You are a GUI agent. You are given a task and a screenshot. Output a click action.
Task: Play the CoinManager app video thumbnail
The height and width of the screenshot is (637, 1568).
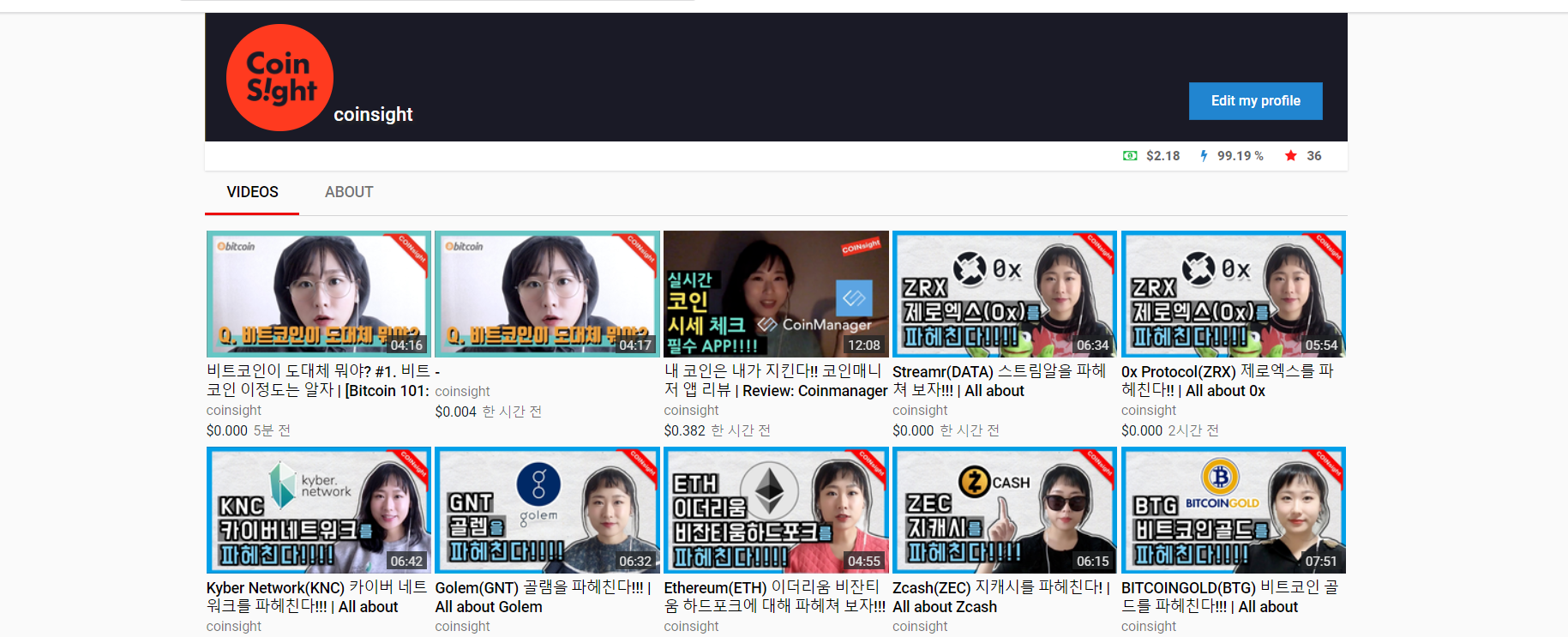tap(776, 294)
